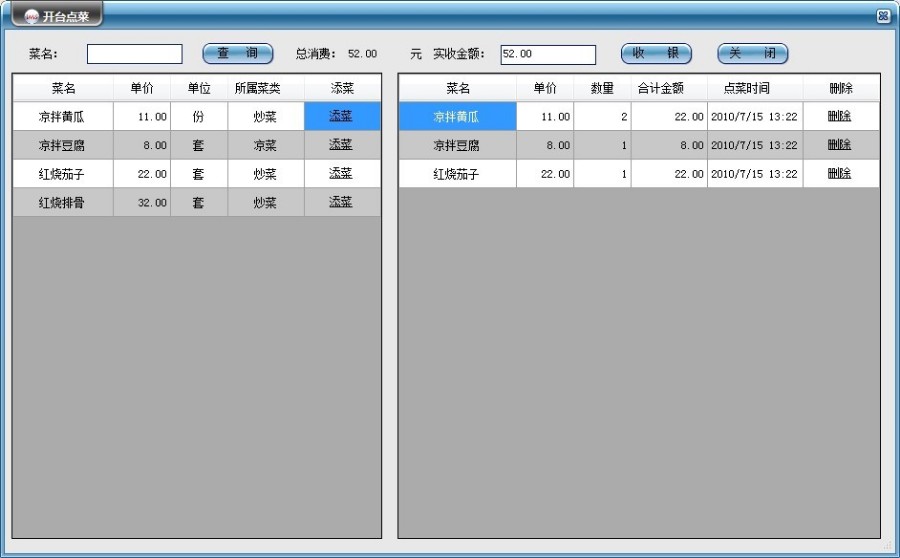Click 添菜 link for 凉拌豆腐
900x558 pixels.
coord(340,145)
